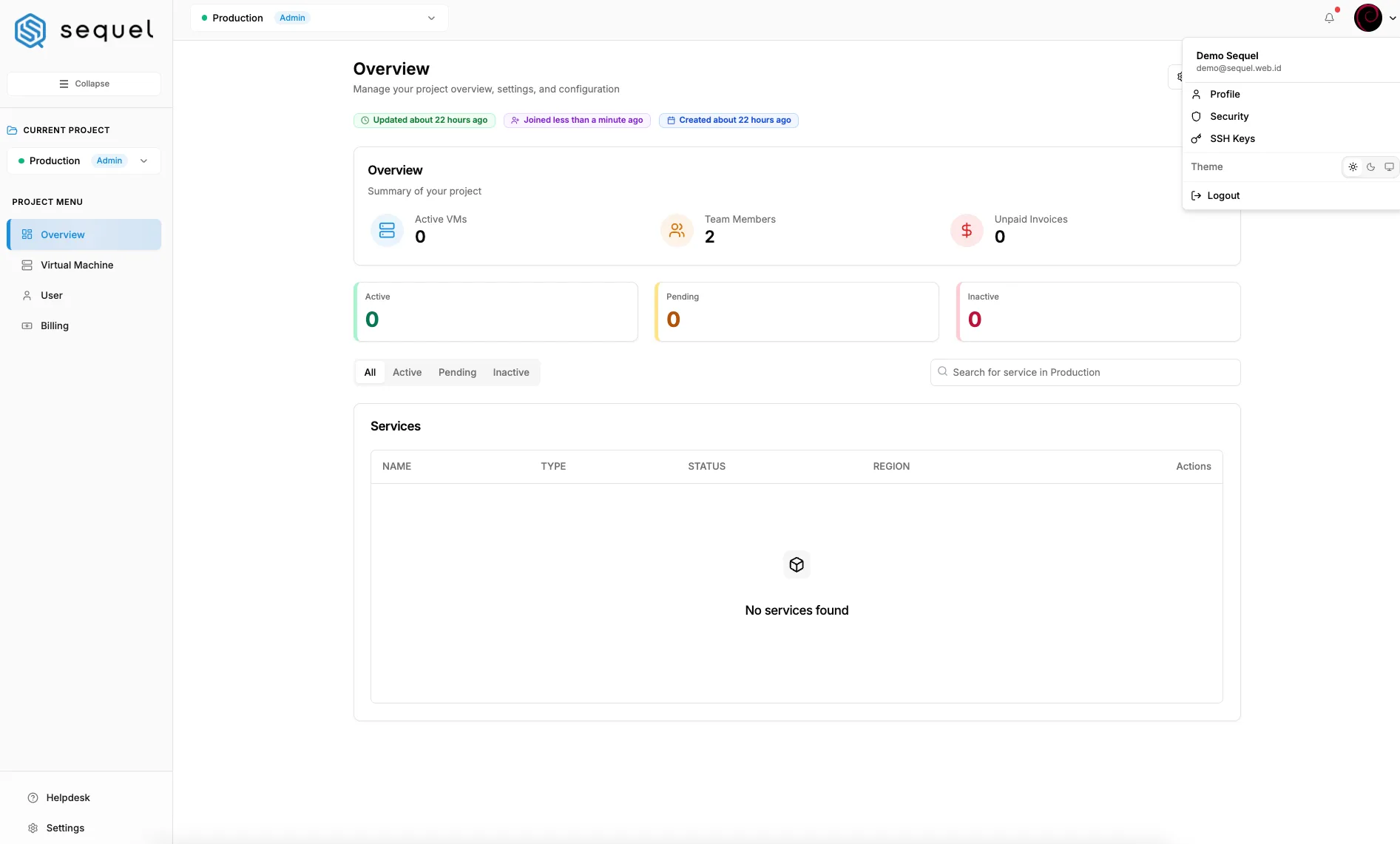This screenshot has width=1400, height=844.
Task: Click the Collapse sidebar button
Action: (x=84, y=84)
